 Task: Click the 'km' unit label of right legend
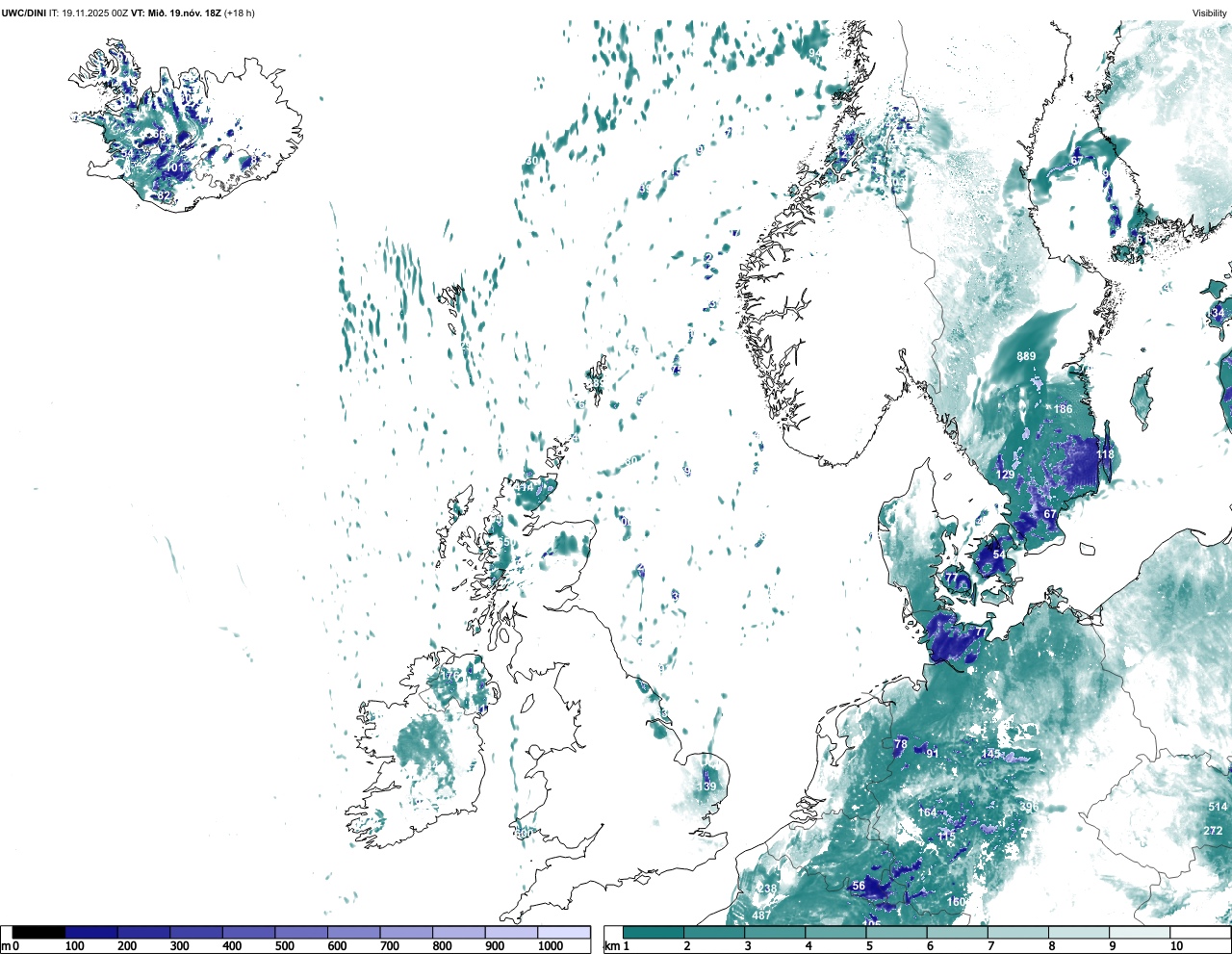tap(612, 946)
